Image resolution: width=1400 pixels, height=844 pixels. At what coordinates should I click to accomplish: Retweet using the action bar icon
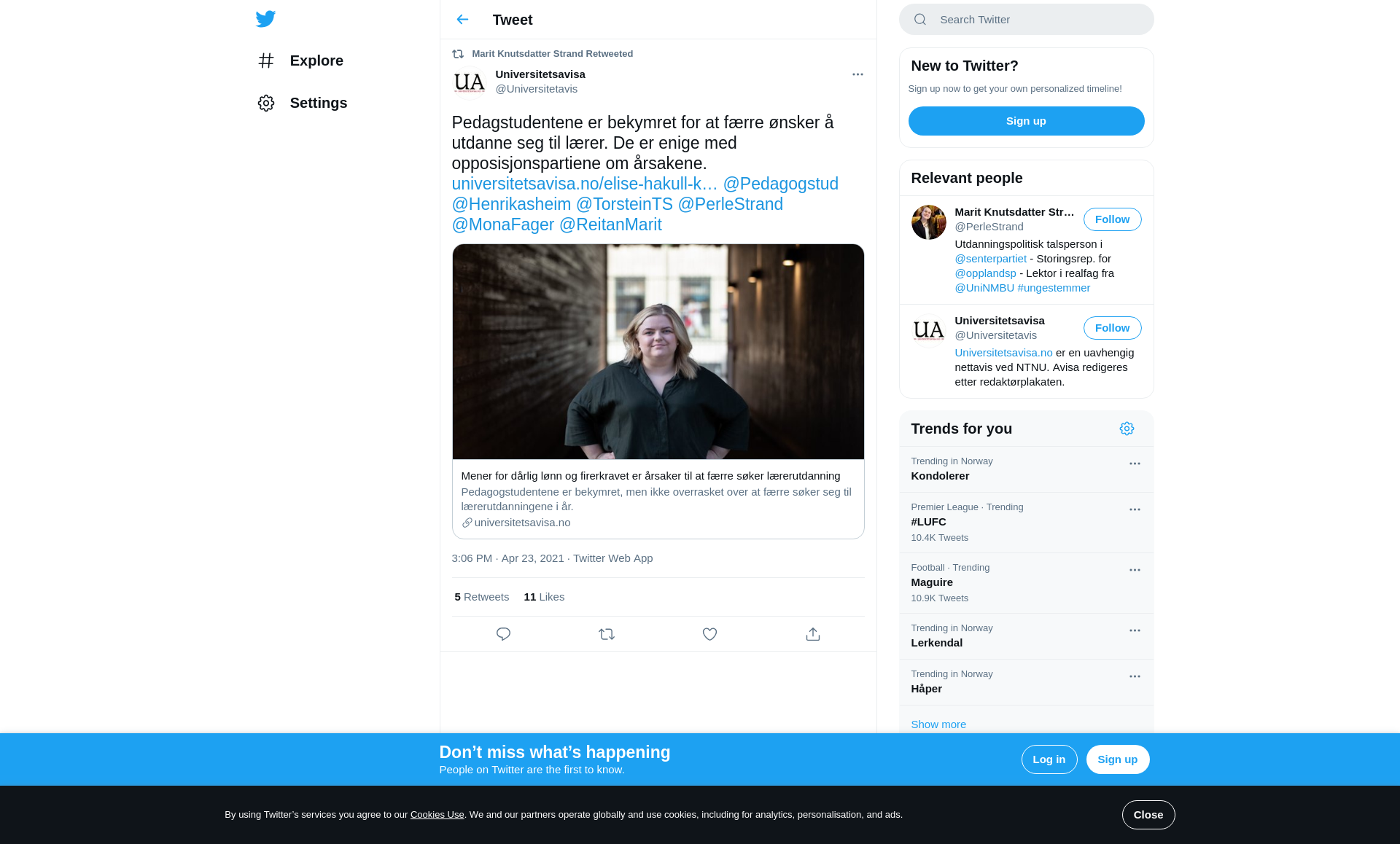(x=607, y=634)
